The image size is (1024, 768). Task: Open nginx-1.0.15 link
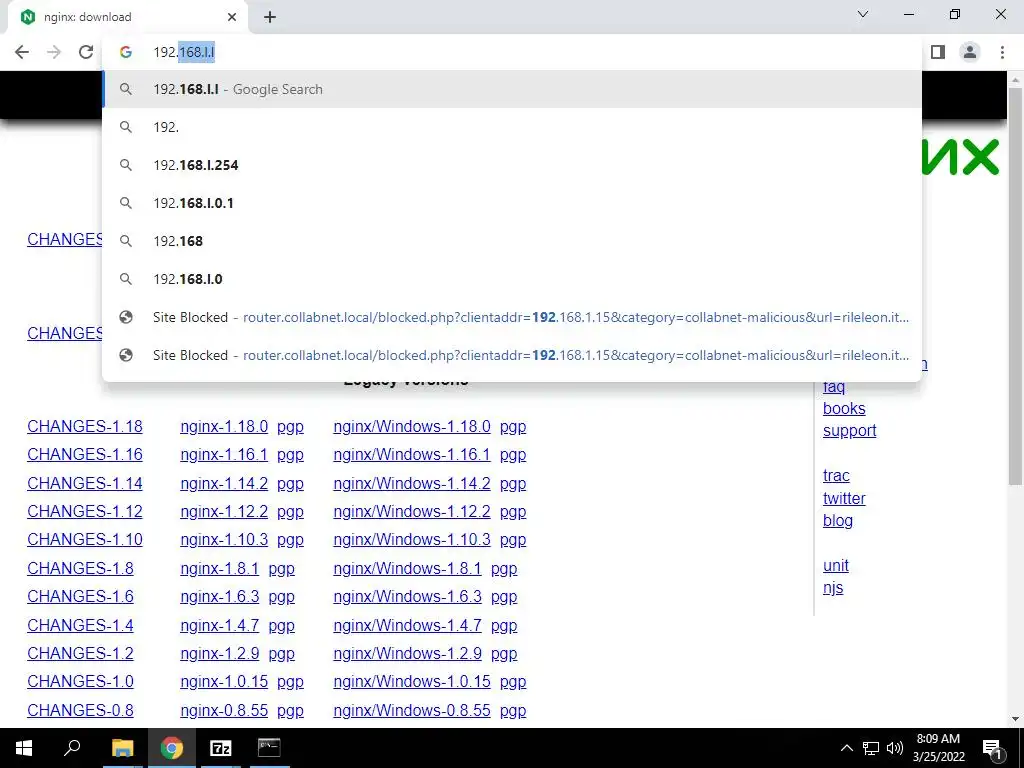224,681
